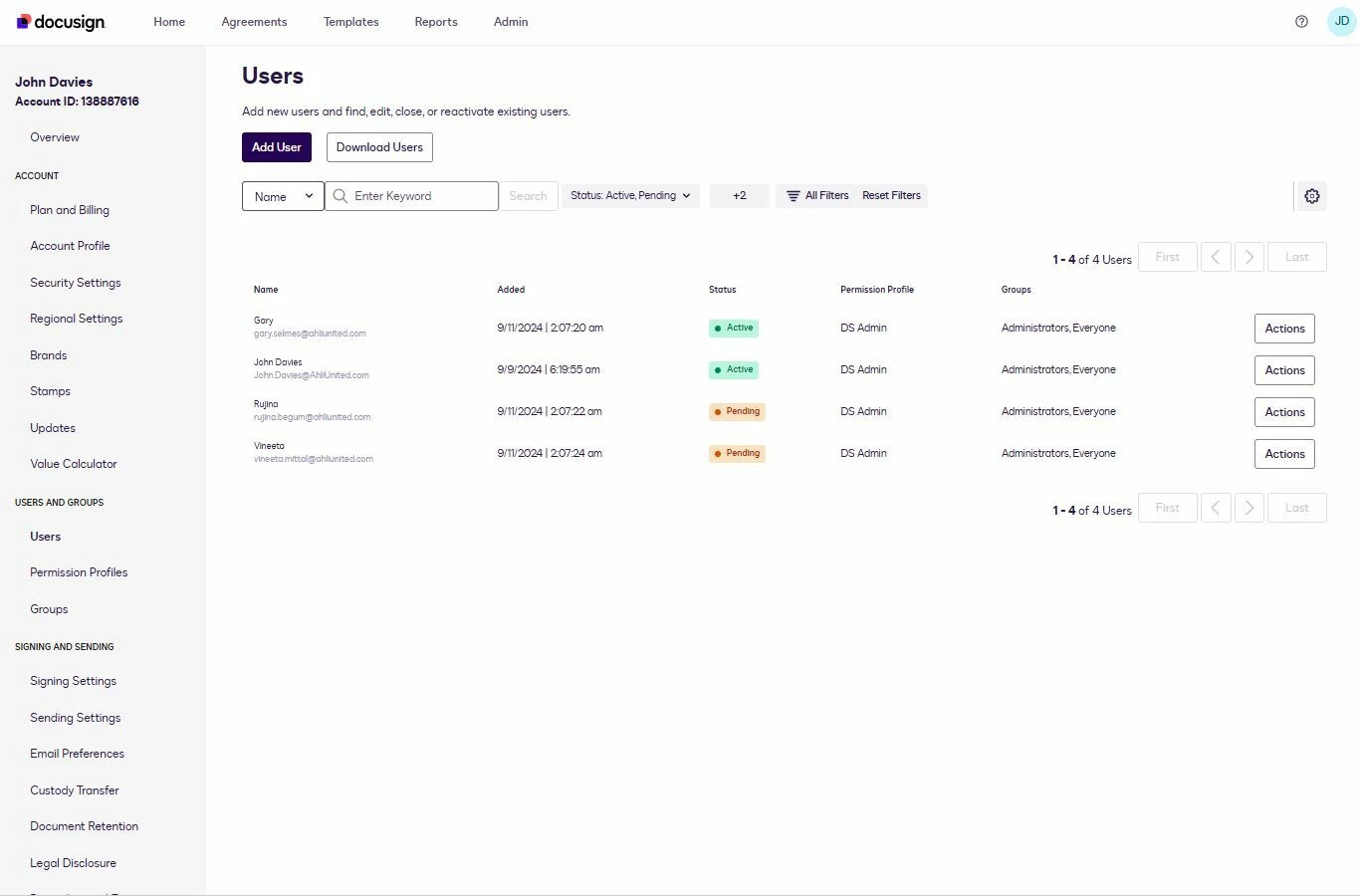Screen dimensions: 1360x896
Task: Click user name Gary in the table
Action: click(264, 321)
